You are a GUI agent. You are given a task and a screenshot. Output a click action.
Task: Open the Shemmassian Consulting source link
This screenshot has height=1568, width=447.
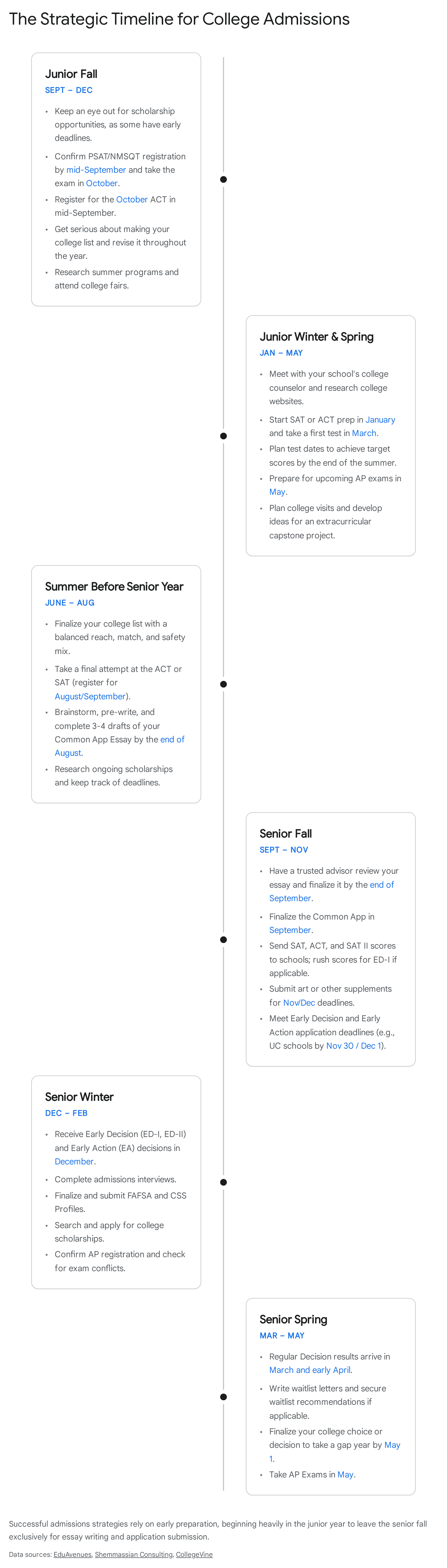coord(134,1554)
